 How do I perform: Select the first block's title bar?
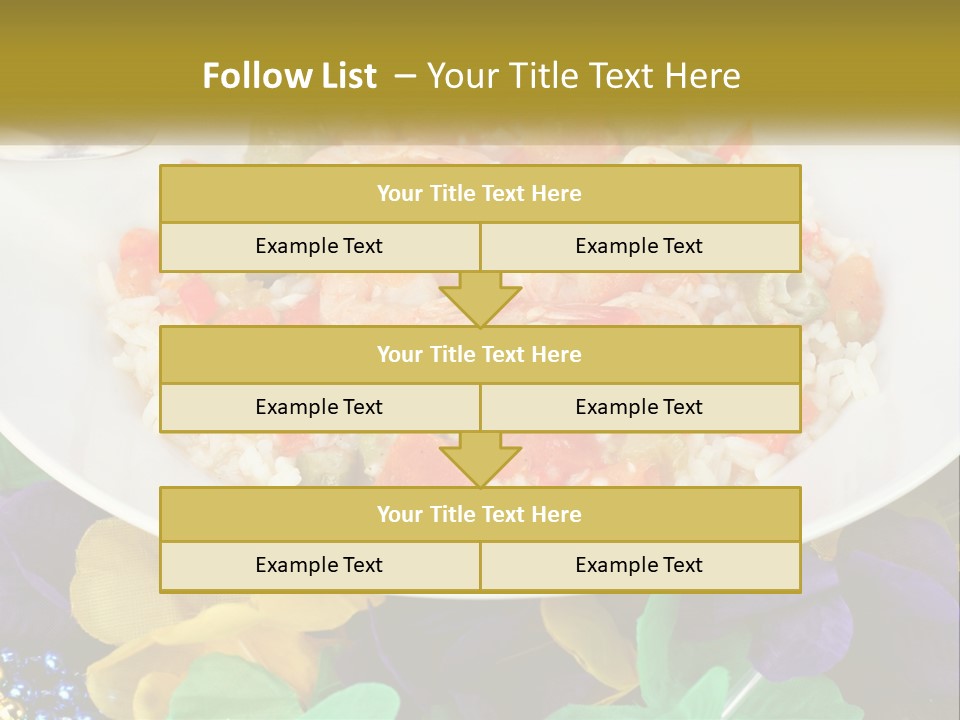pos(480,194)
